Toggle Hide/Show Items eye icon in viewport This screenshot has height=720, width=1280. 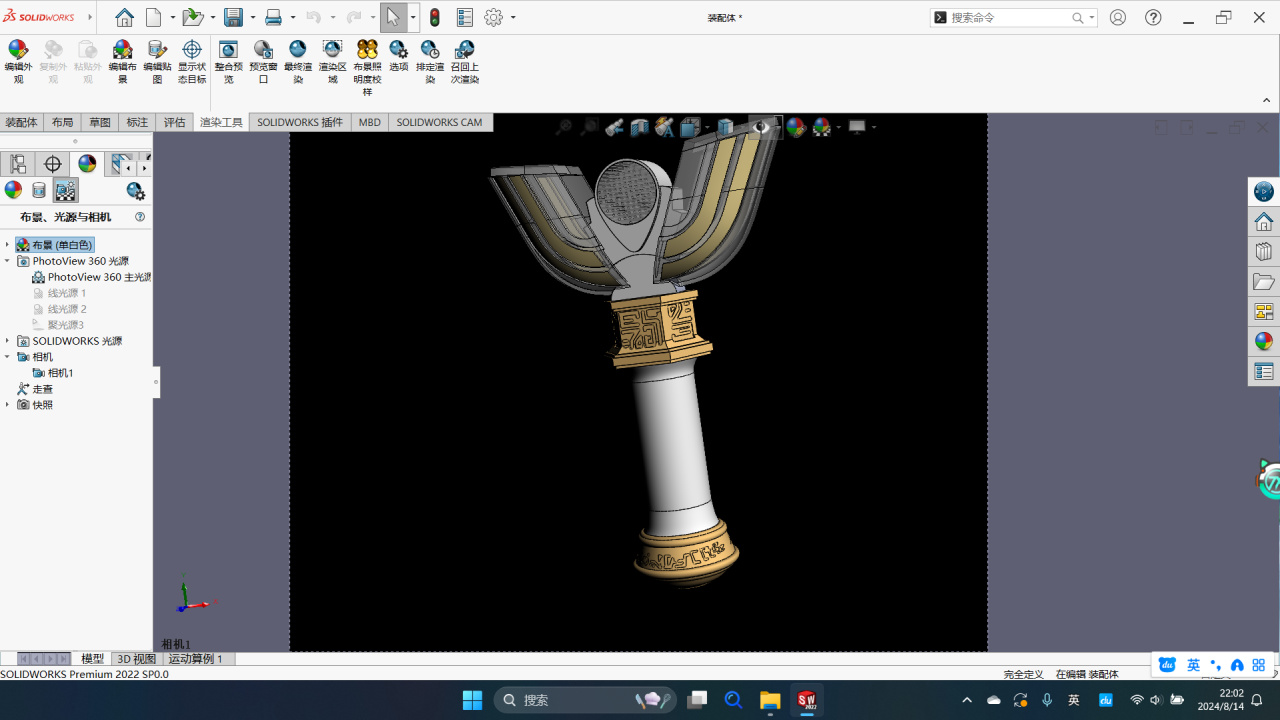762,127
